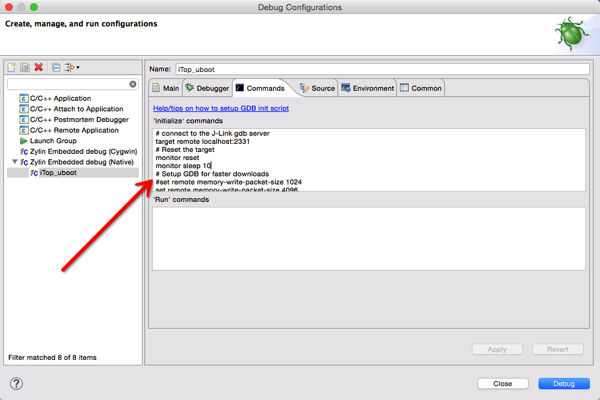600x400 pixels.
Task: Click inside the 'Initialize' commands text area
Action: point(369,160)
